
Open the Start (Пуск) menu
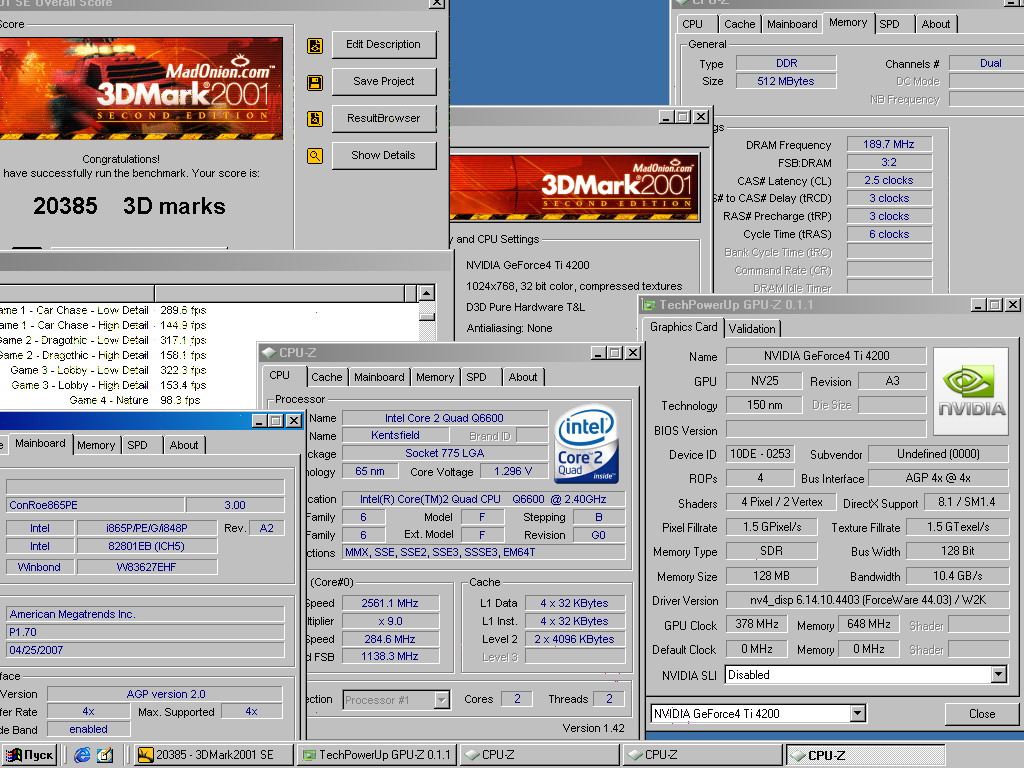pyautogui.click(x=29, y=755)
